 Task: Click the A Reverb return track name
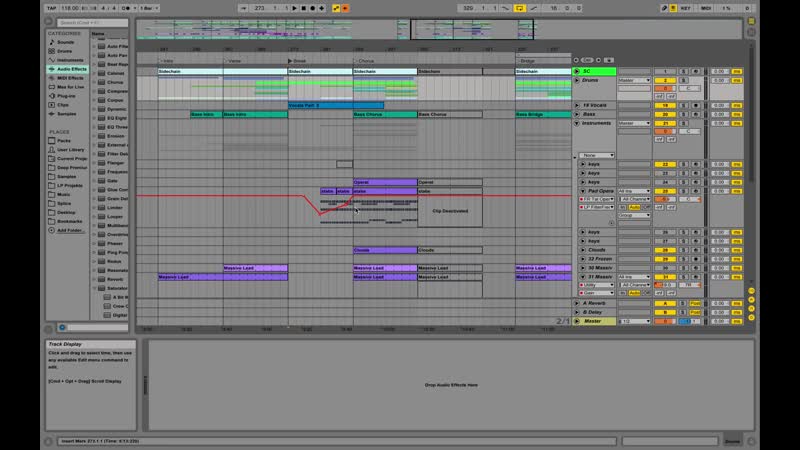coord(594,303)
